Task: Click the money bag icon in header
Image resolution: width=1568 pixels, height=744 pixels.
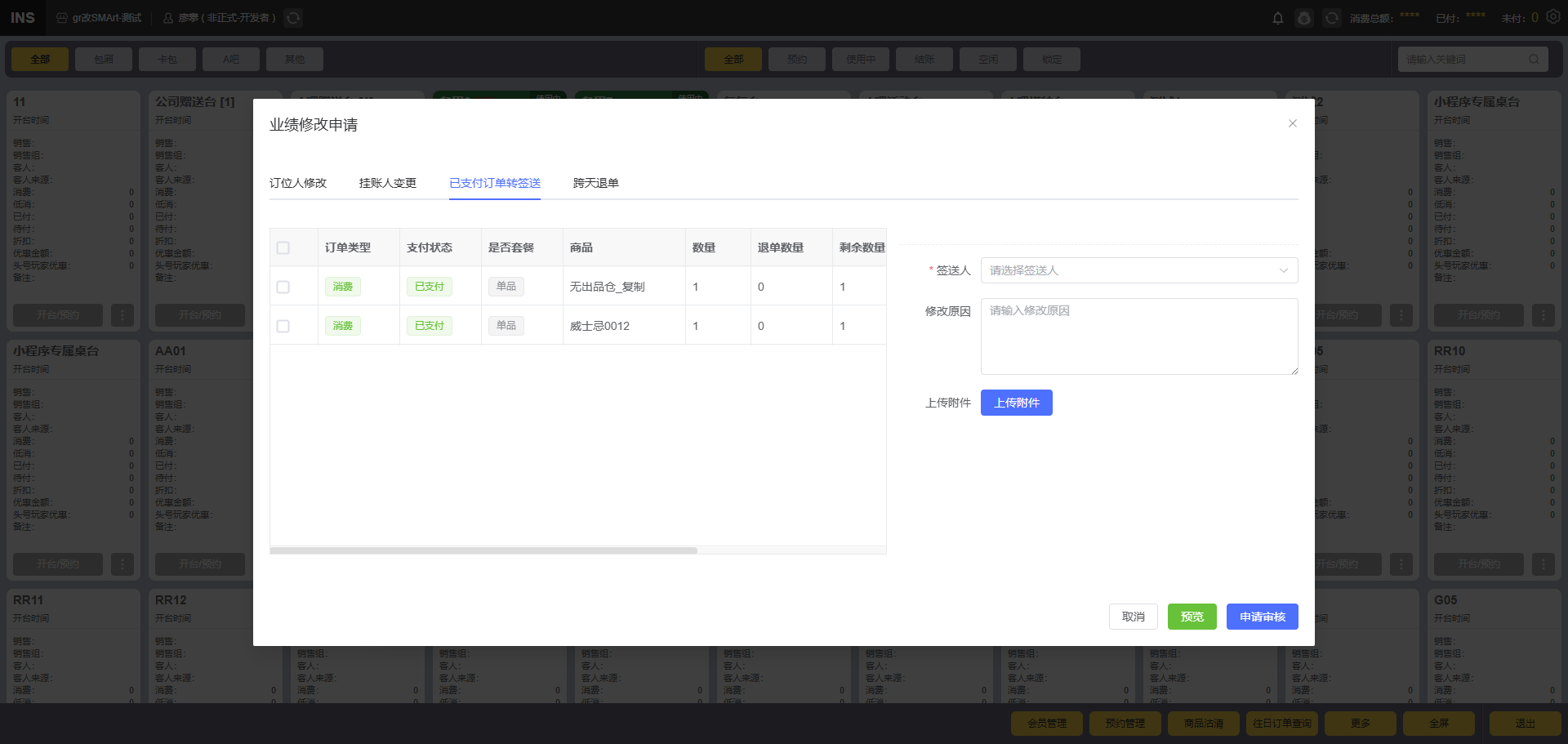Action: coord(1304,18)
